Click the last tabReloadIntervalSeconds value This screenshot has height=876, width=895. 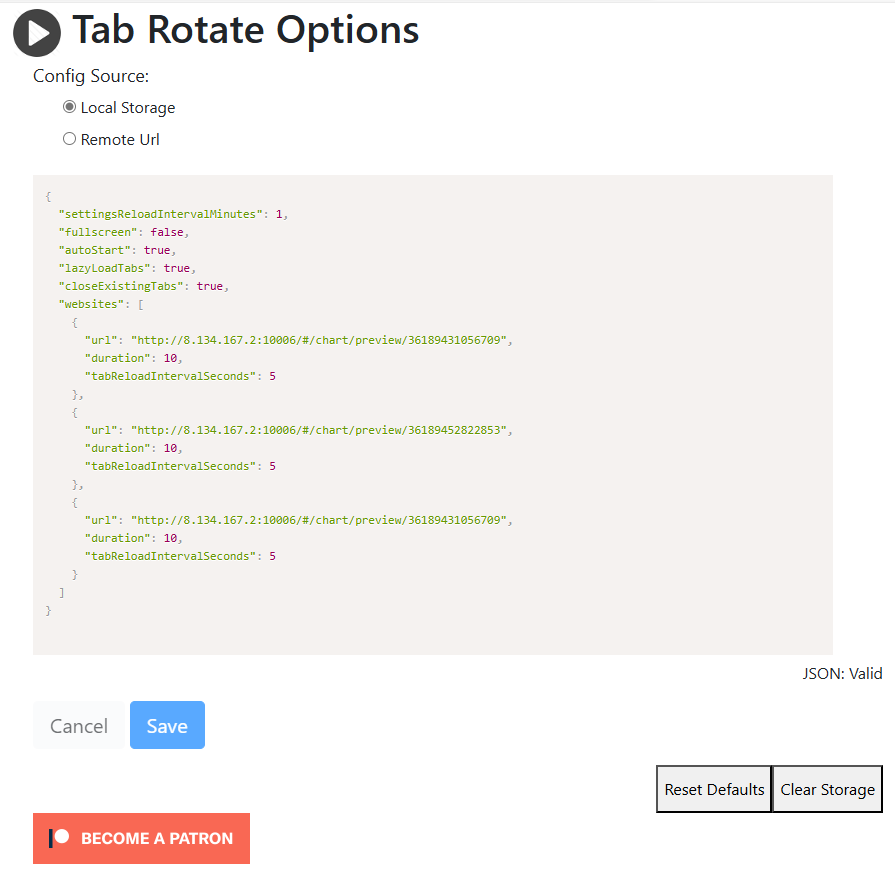272,556
